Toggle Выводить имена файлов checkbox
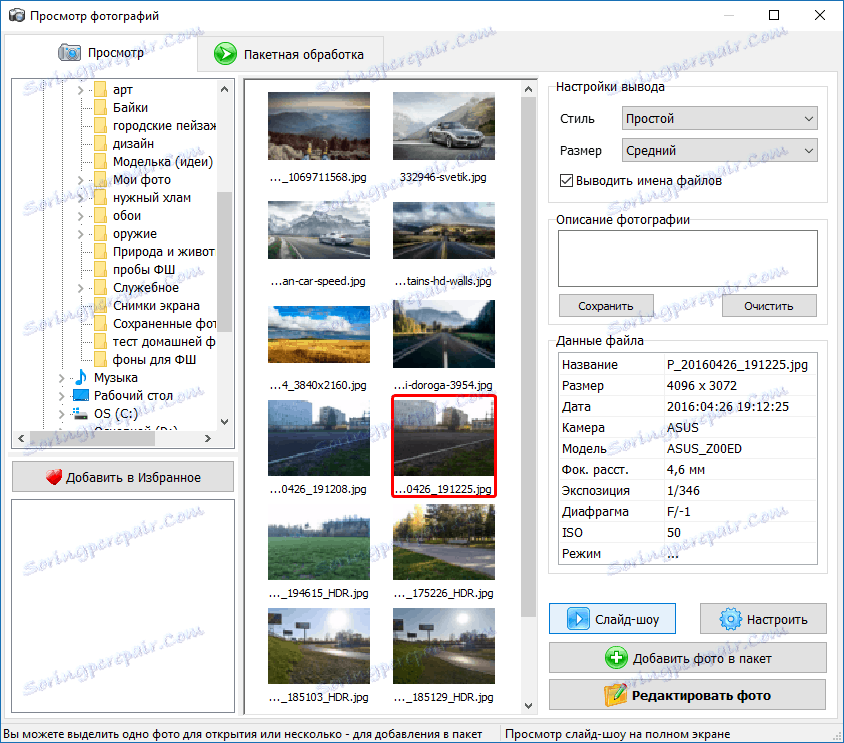The image size is (844, 743). click(x=566, y=180)
